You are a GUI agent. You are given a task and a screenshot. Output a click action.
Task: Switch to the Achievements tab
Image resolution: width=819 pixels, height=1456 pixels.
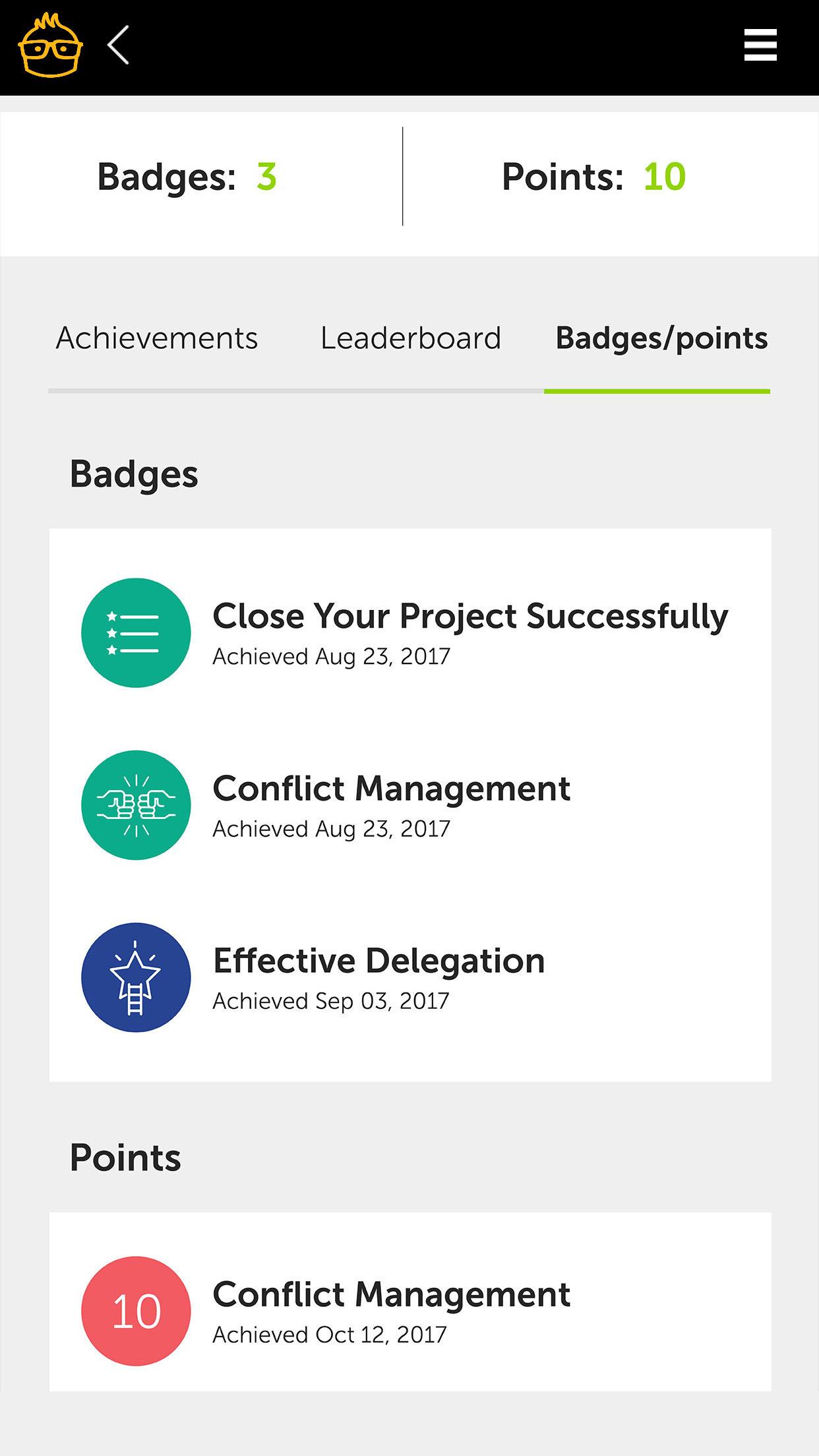click(157, 338)
